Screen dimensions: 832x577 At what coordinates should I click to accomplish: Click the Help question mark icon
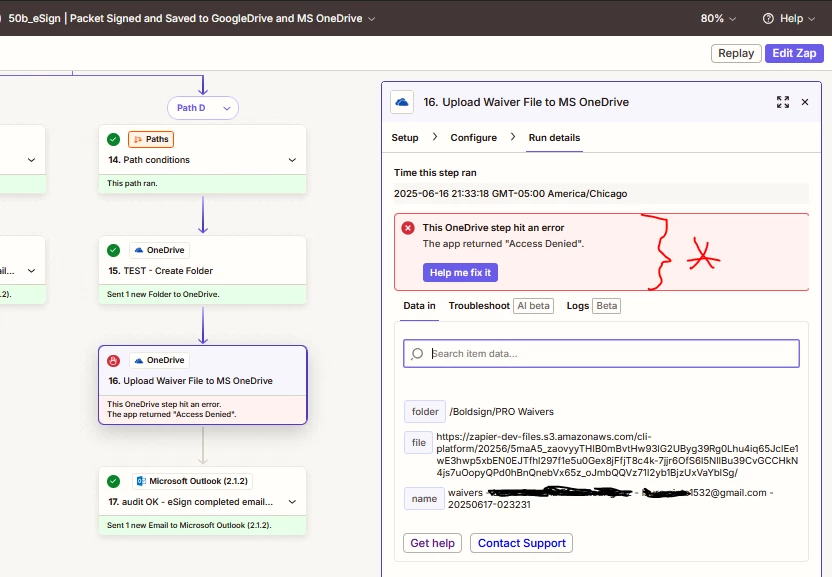(x=768, y=19)
